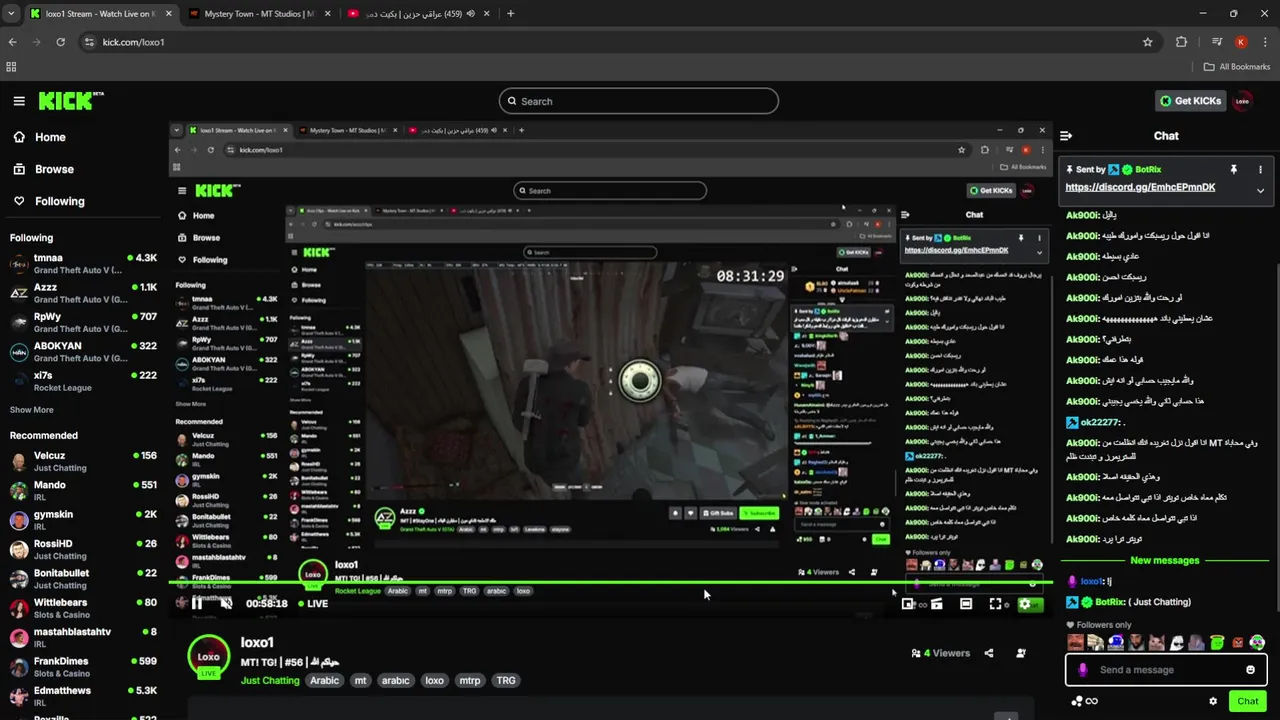Open Azzz channel in Following
Screen dimensions: 1280x720
83,293
